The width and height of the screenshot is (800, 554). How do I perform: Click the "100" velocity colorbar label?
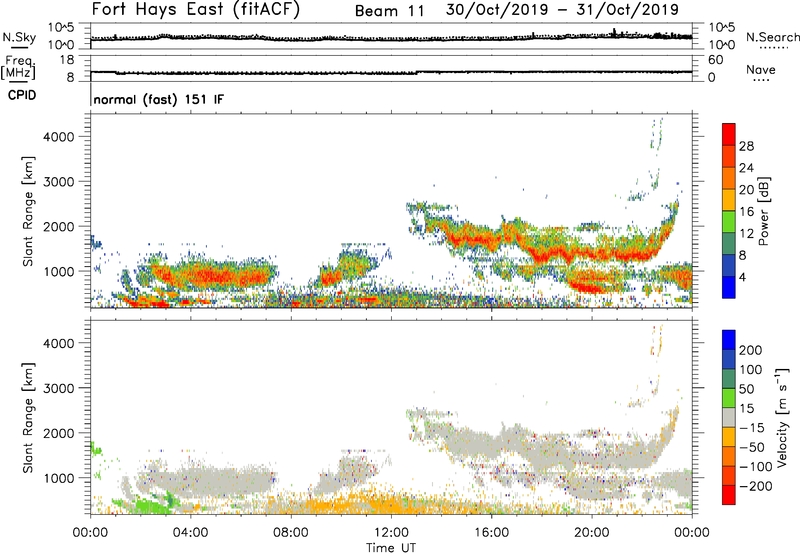coord(751,370)
